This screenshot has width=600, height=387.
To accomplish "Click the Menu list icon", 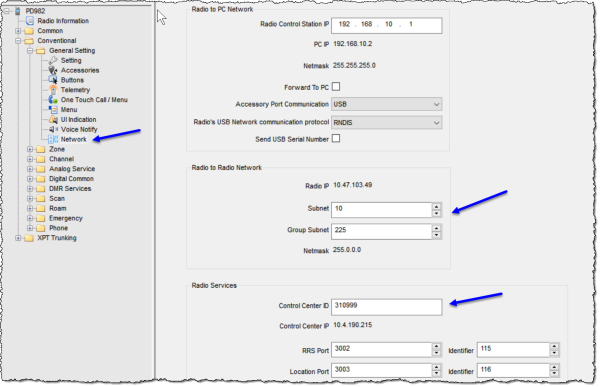I will tap(53, 109).
